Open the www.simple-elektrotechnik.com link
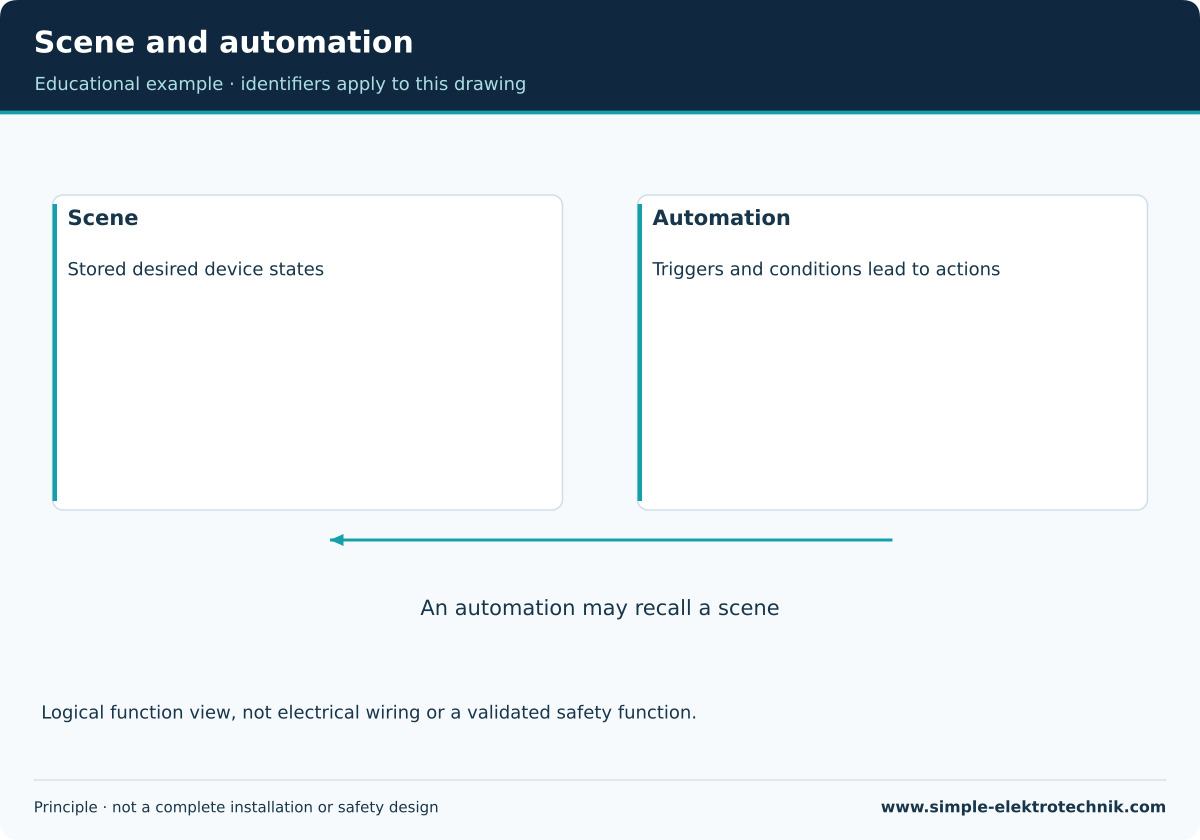Screen dimensions: 1200x840 [x=1023, y=807]
